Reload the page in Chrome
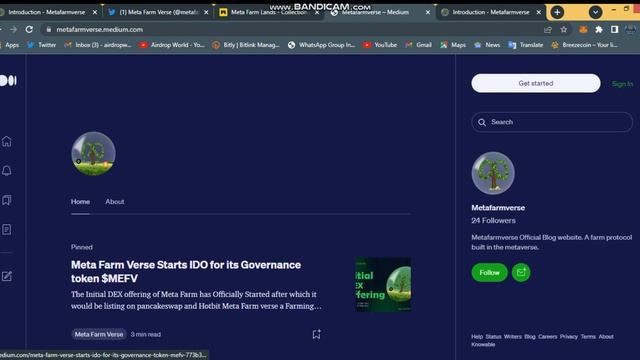This screenshot has height=360, width=640. [29, 29]
